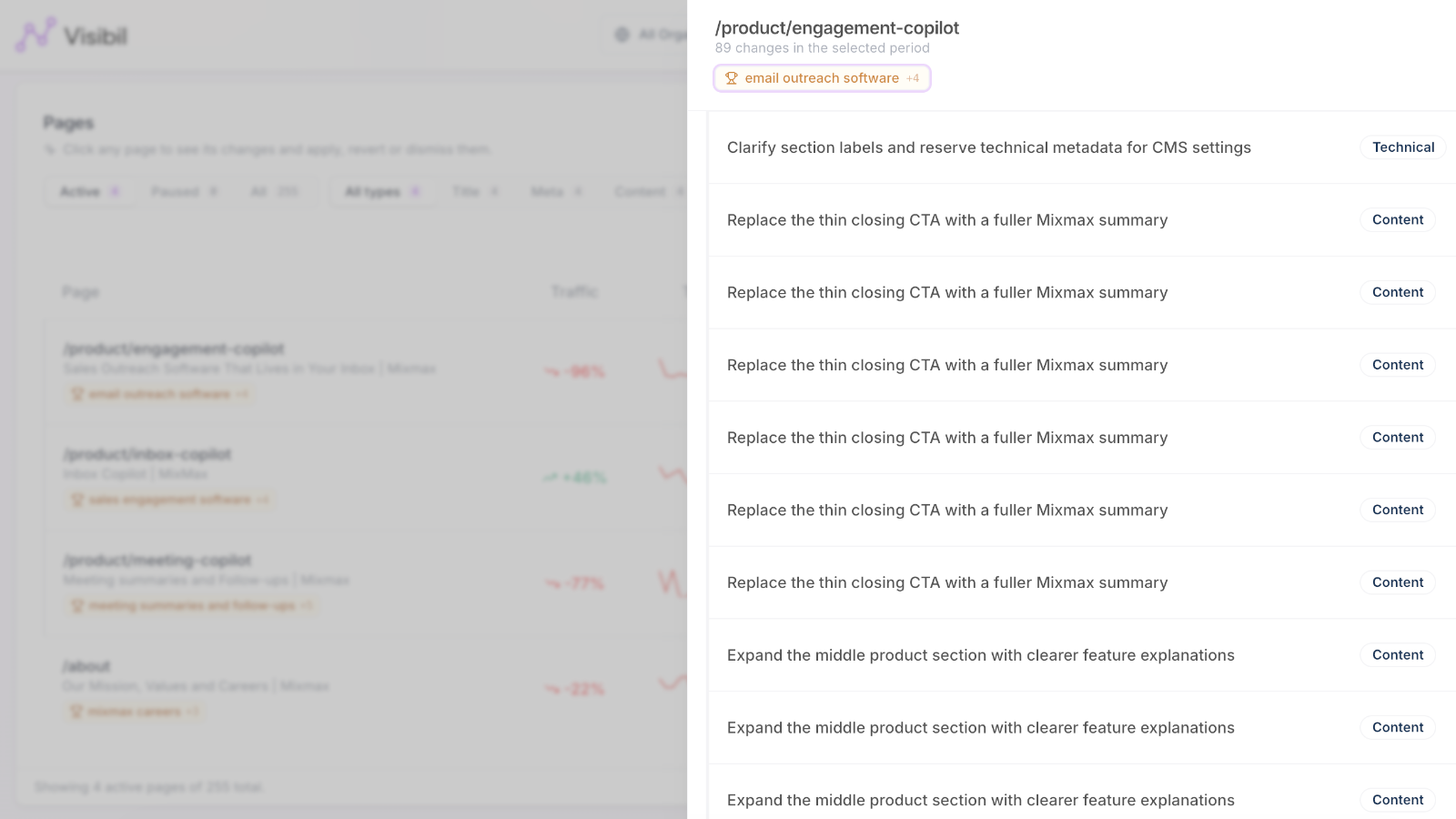Click the 'sales engagement software' keyword chip
Viewport: 1456px width, 819px height.
pyautogui.click(x=169, y=500)
